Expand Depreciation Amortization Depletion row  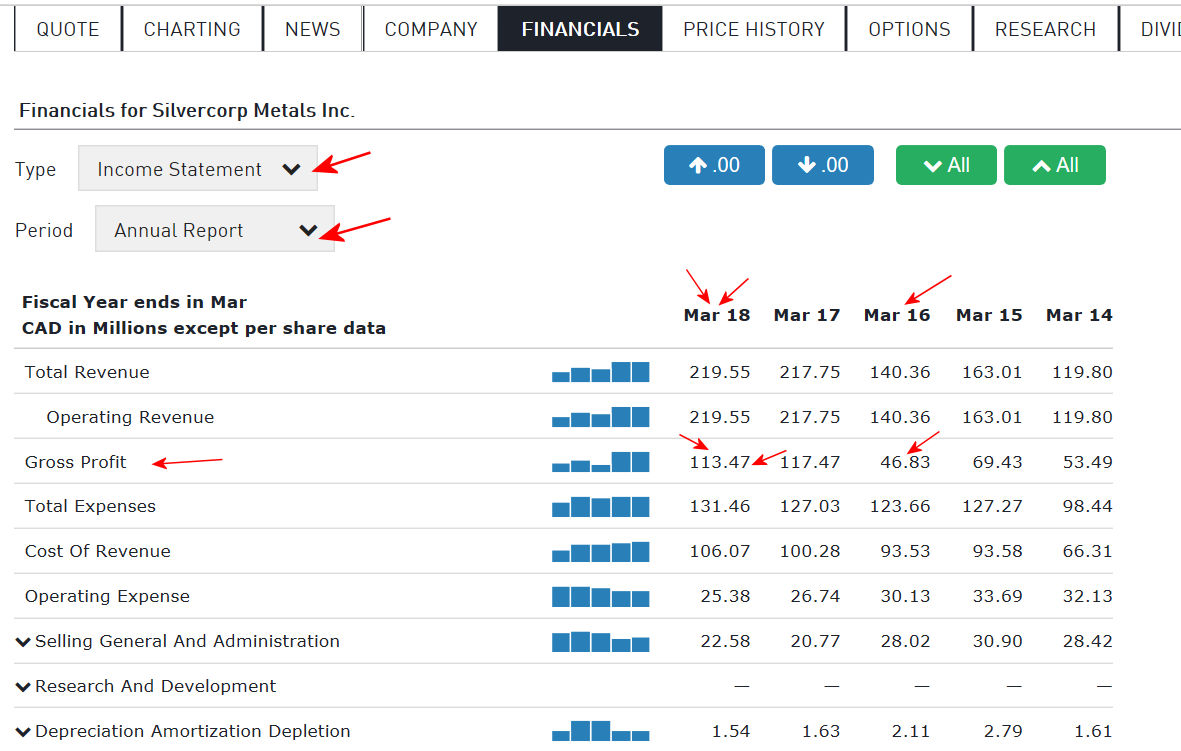click(23, 732)
